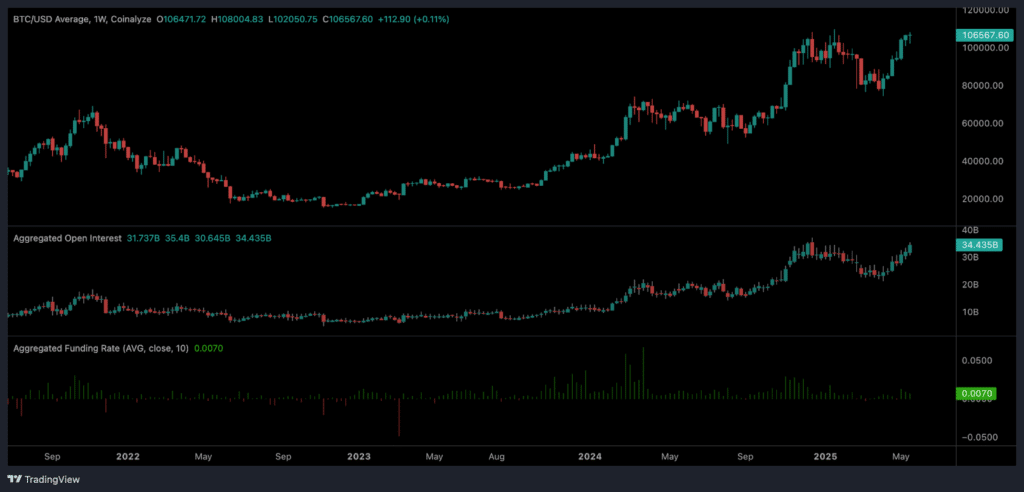Click the 40B open interest axis label
The width and height of the screenshot is (1024, 492).
point(971,231)
